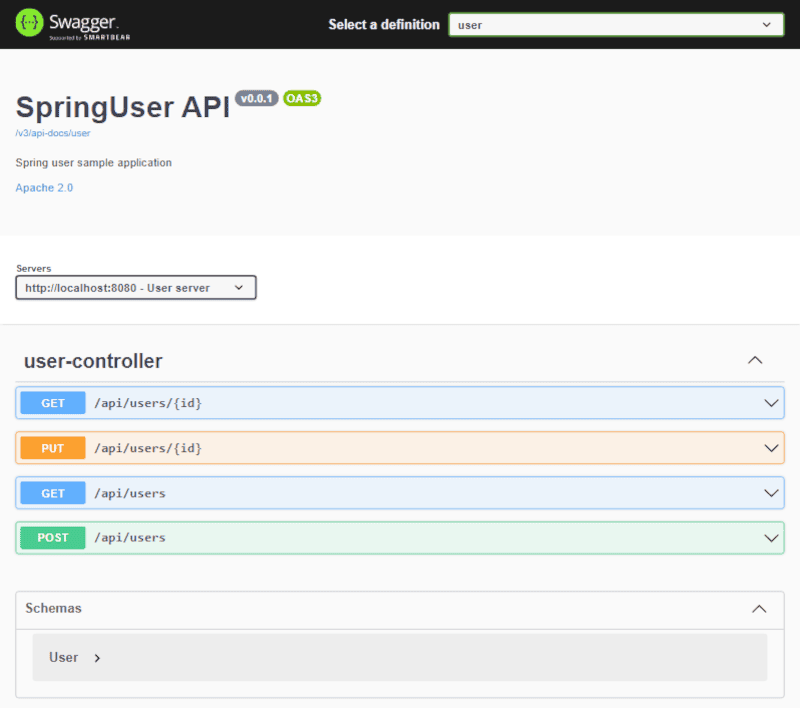800x708 pixels.
Task: Click the GET badge on /api/users/{id}
Action: click(52, 402)
